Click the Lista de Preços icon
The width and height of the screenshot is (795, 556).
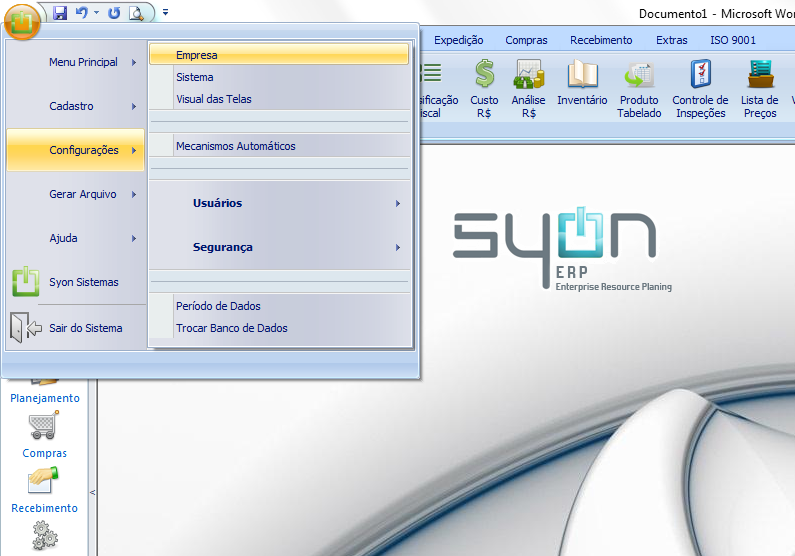(x=760, y=75)
